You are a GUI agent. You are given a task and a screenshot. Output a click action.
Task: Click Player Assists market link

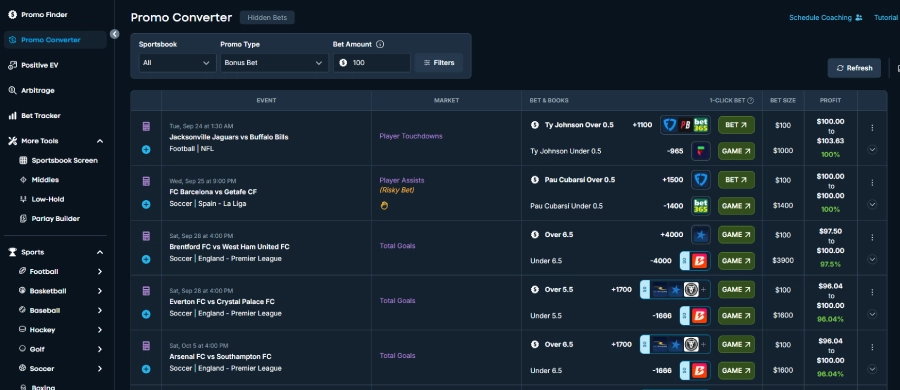[402, 180]
